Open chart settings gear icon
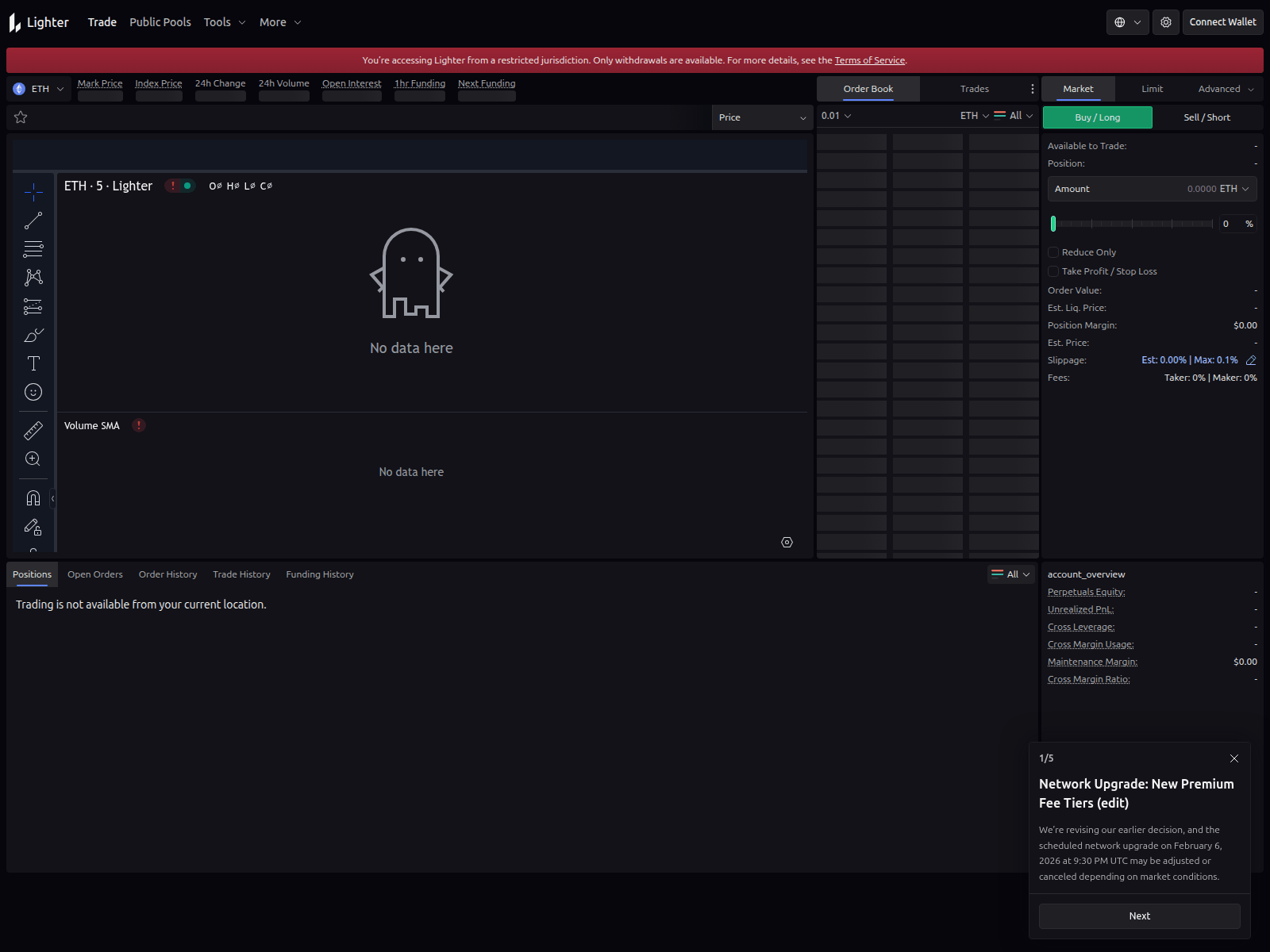1270x952 pixels. tap(787, 543)
